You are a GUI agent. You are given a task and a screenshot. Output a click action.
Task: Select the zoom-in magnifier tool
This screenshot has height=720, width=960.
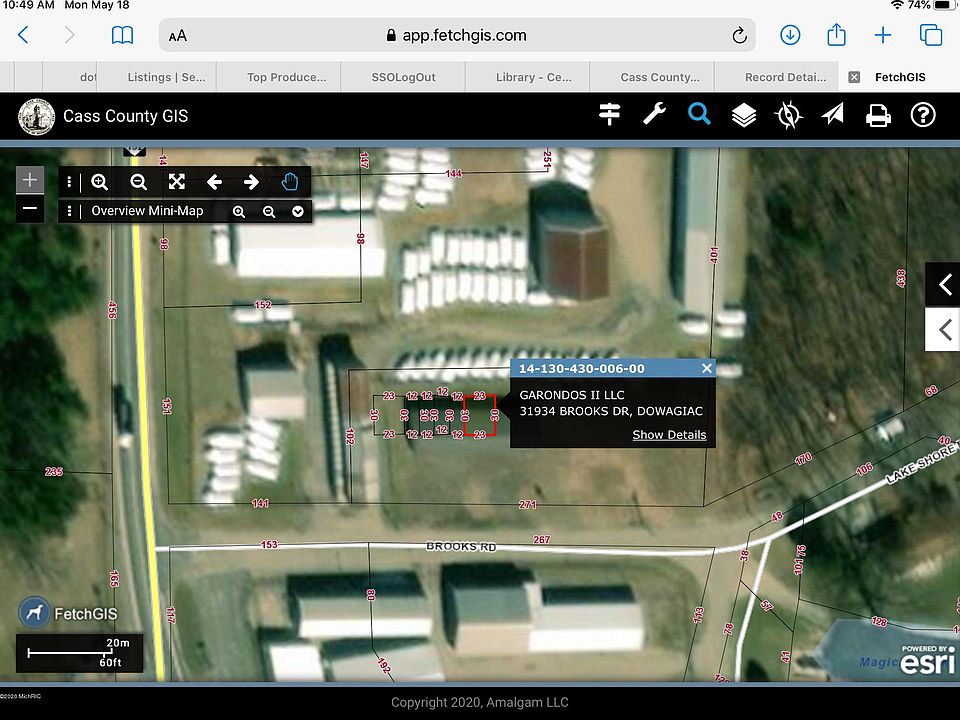tap(100, 182)
